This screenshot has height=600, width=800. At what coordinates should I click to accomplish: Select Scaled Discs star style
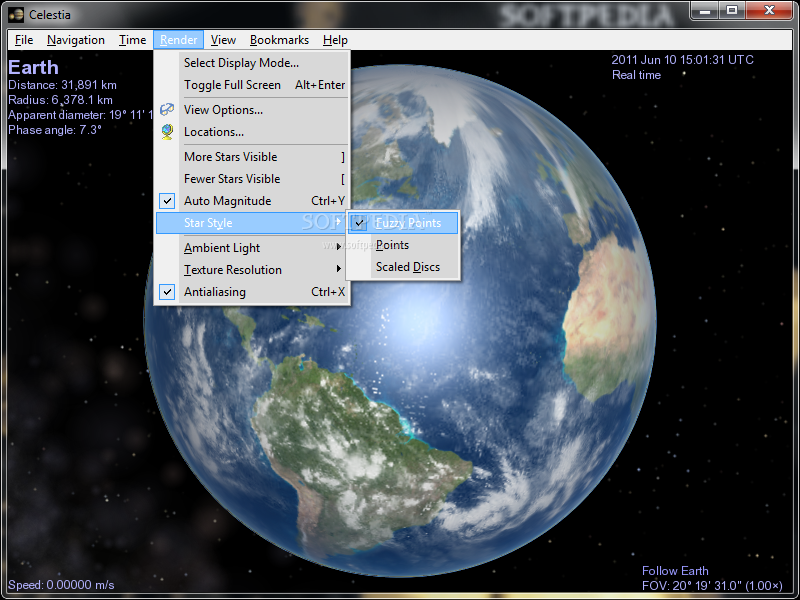403,267
